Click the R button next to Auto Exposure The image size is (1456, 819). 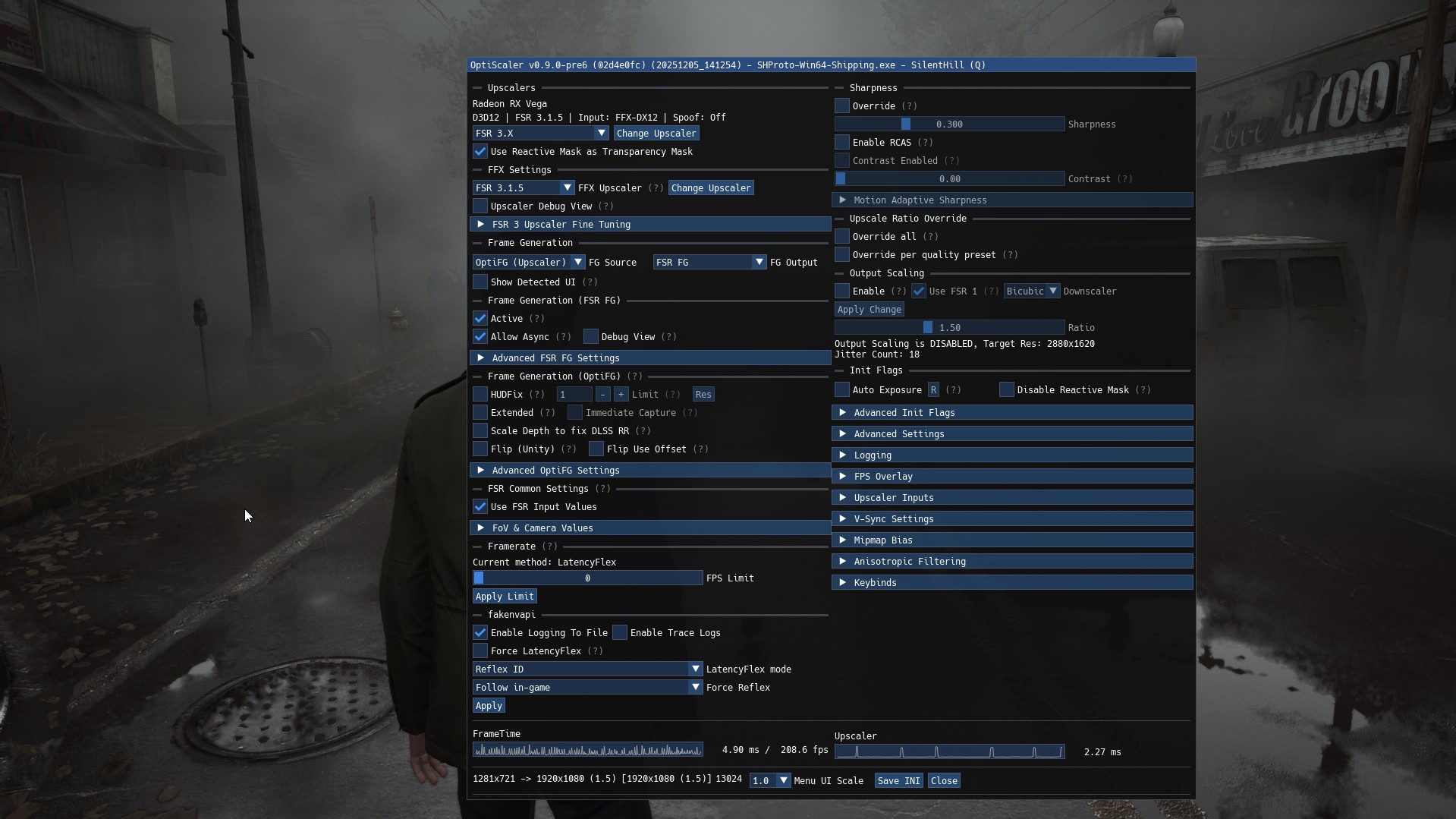coord(933,390)
